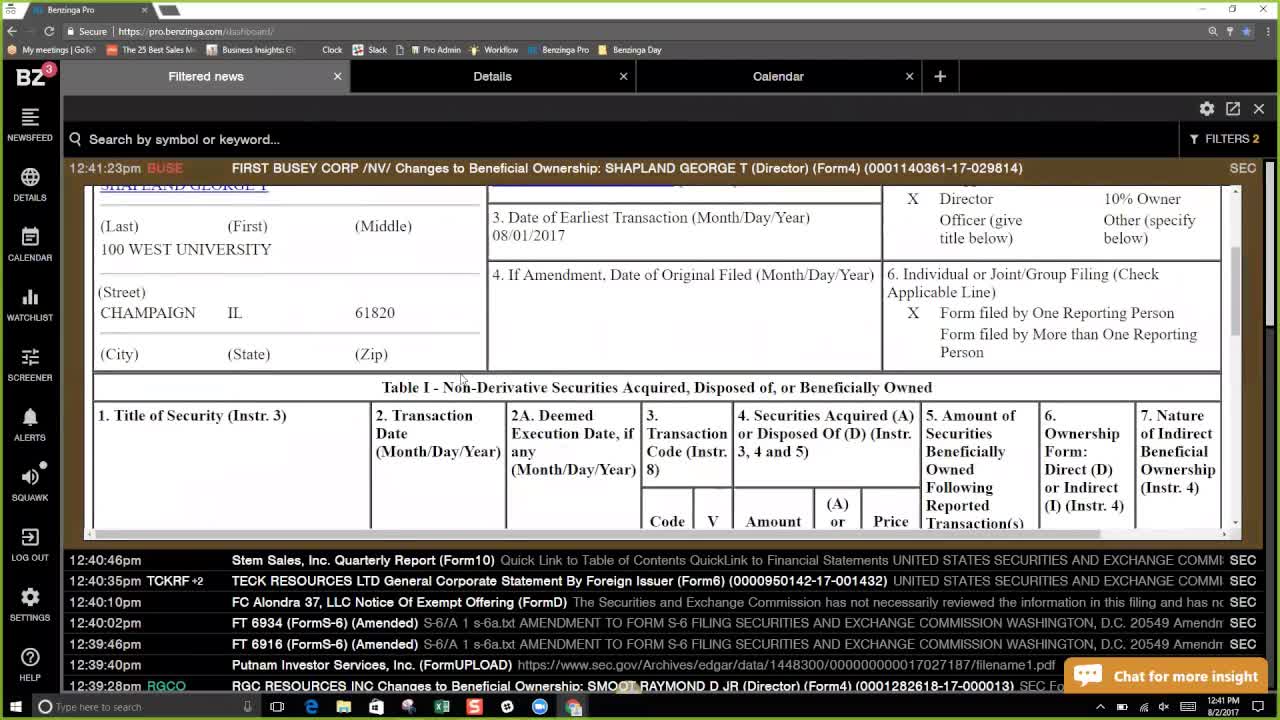The image size is (1280, 720).
Task: Close the Benzinga Pro browser tab
Action: pyautogui.click(x=144, y=10)
